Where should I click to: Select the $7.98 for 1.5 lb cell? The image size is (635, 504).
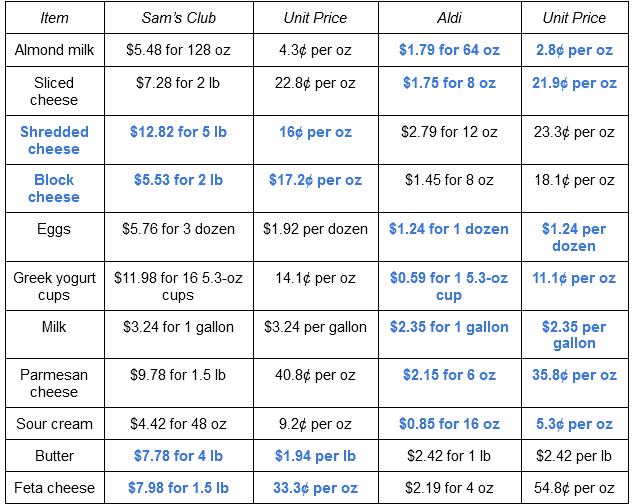[178, 488]
